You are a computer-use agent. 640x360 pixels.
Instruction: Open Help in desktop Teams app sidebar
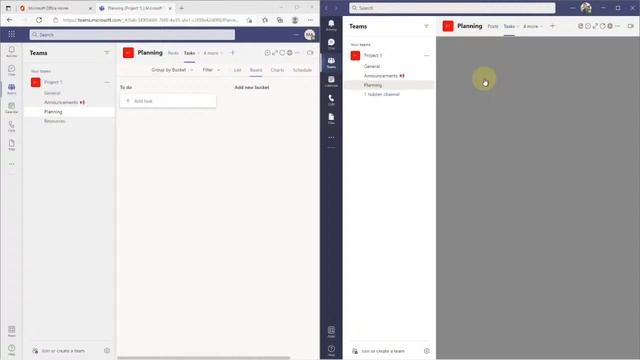coord(331,350)
